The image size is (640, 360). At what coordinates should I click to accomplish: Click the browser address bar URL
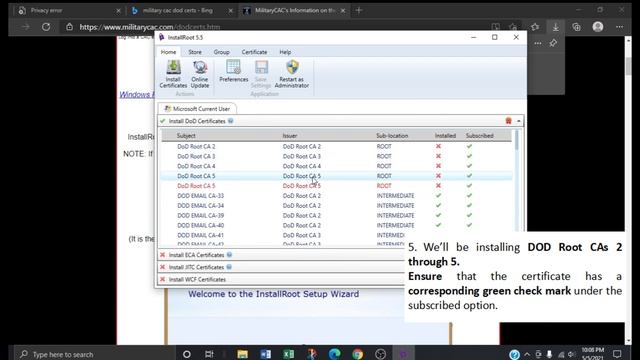point(150,27)
